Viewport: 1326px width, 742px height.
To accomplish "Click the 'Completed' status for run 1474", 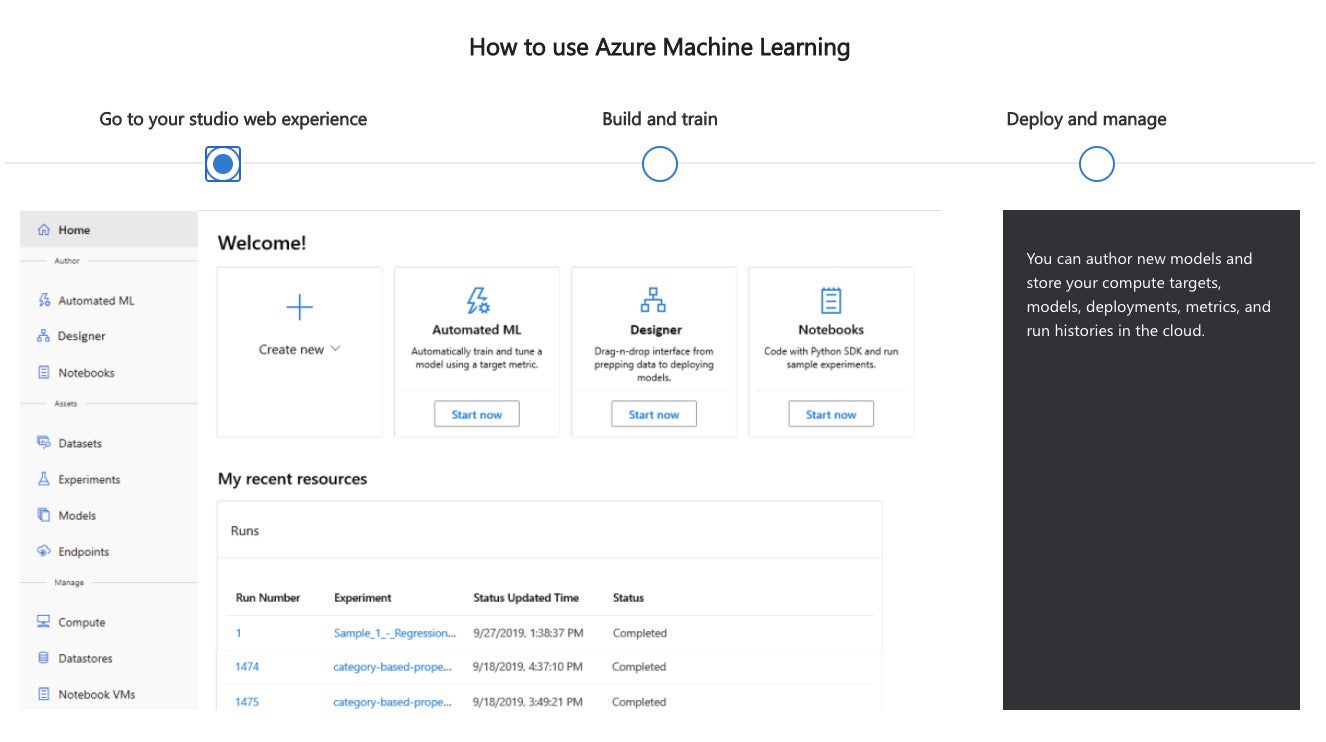I will [639, 667].
